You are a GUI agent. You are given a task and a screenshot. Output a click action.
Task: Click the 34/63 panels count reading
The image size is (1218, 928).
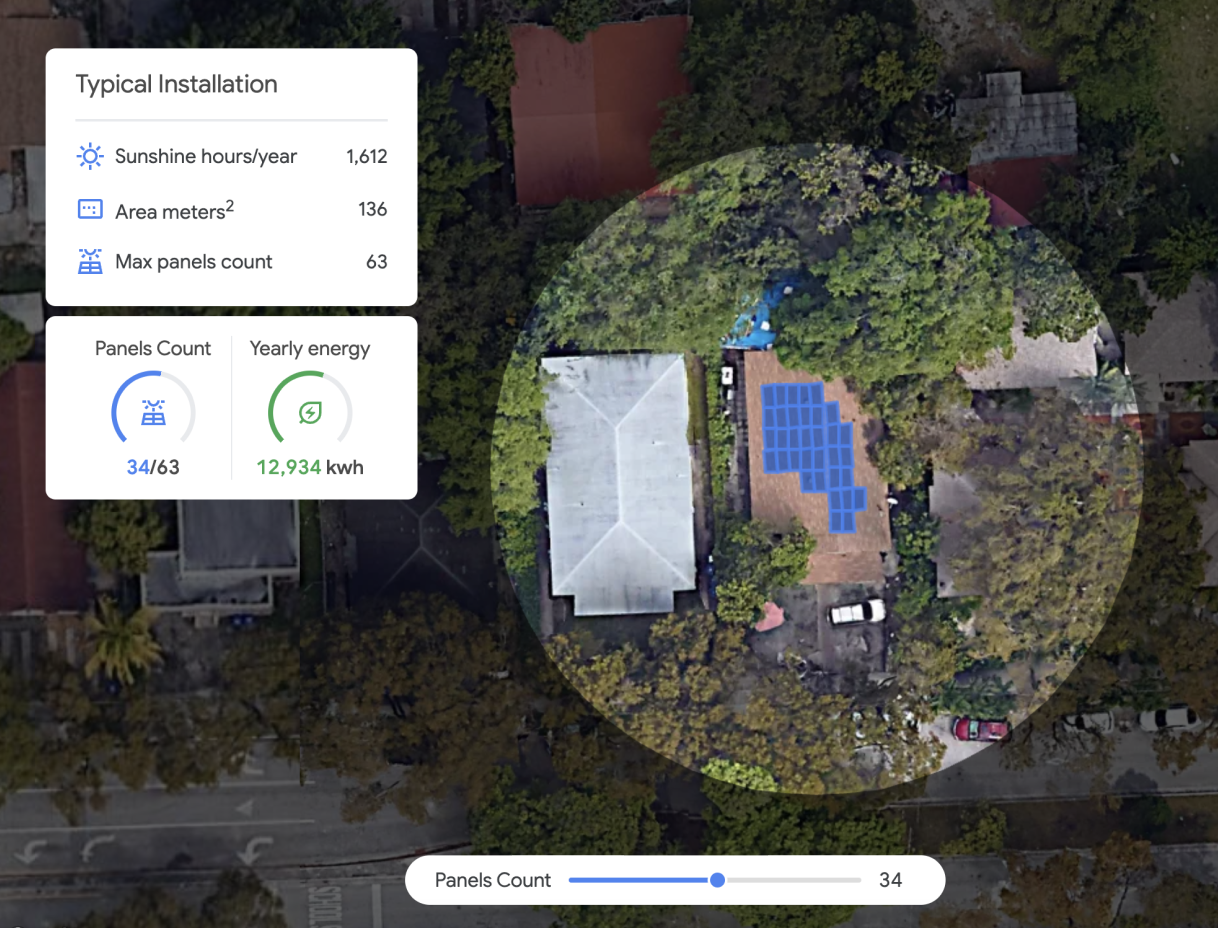pos(153,467)
